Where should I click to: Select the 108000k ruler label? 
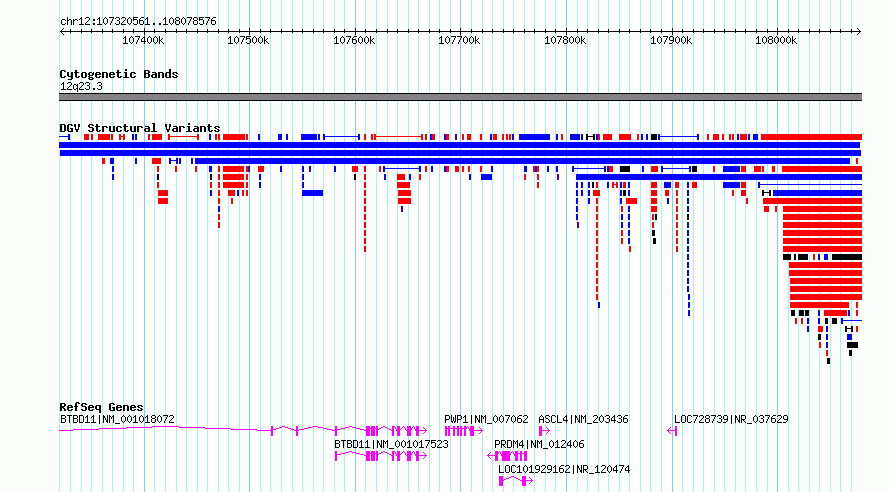(x=776, y=40)
